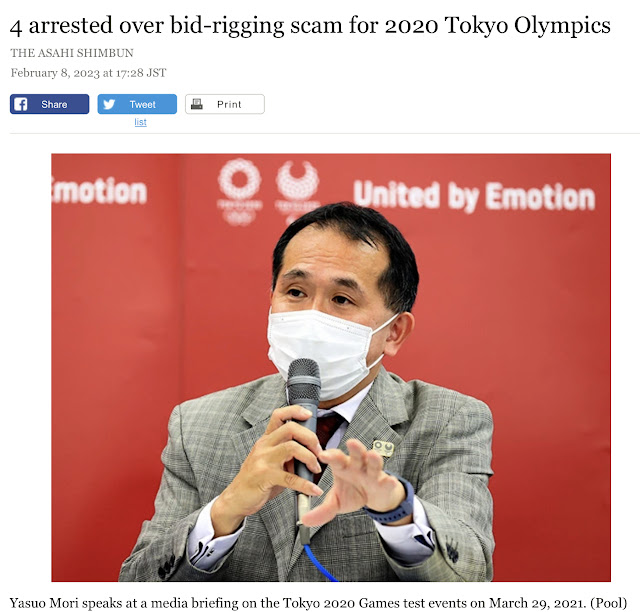The height and width of the screenshot is (612, 640).
Task: Tweet this article
Action: pos(137,104)
